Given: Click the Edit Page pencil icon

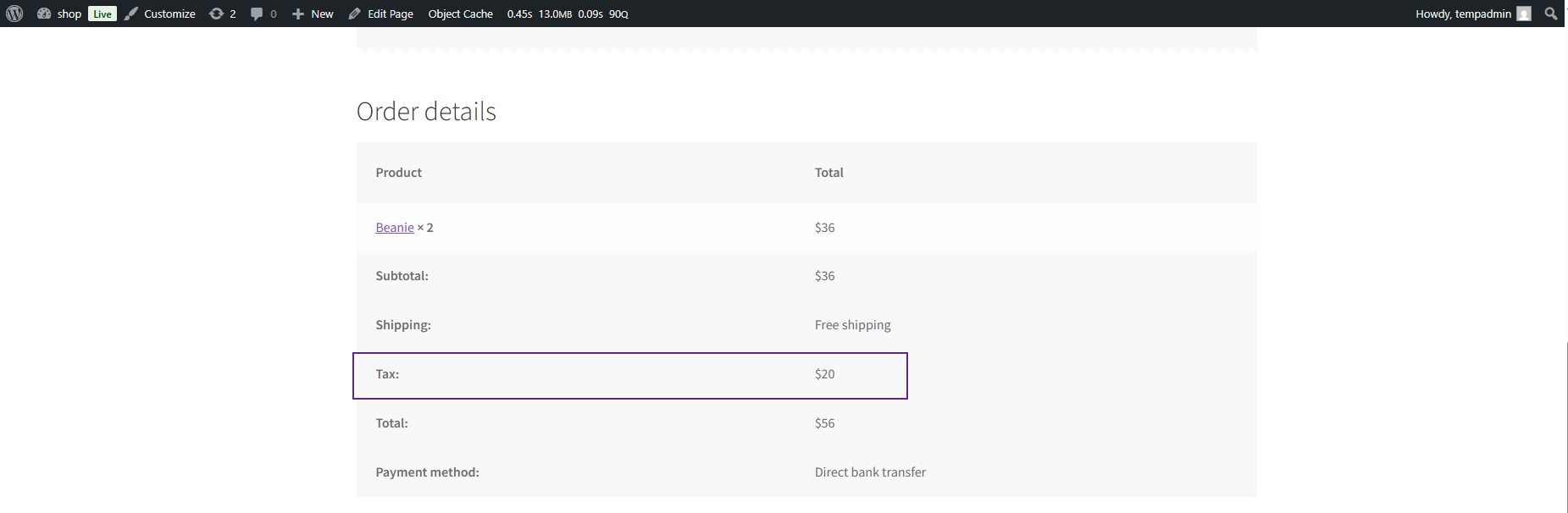Looking at the screenshot, I should click(x=355, y=14).
